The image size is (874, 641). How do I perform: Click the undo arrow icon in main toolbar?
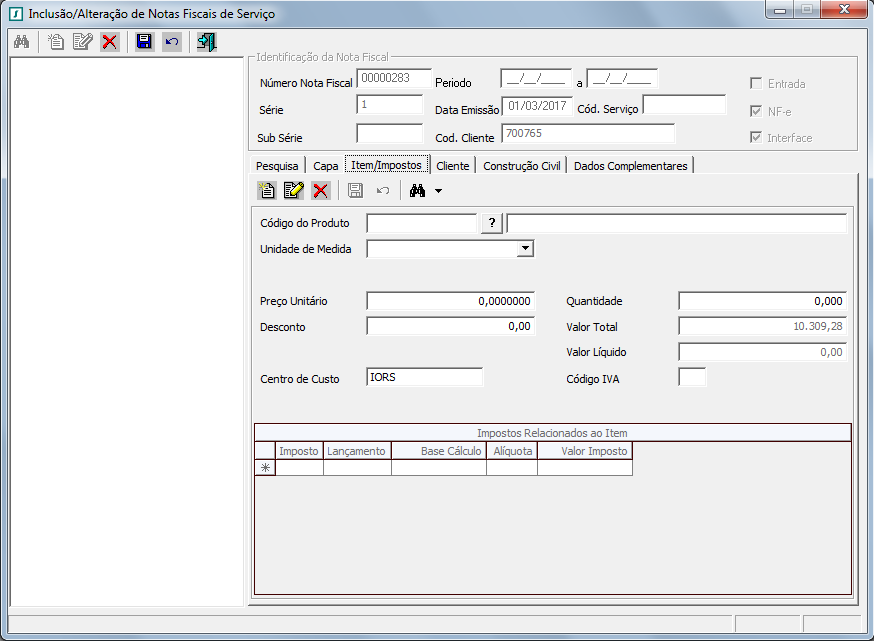pos(171,42)
